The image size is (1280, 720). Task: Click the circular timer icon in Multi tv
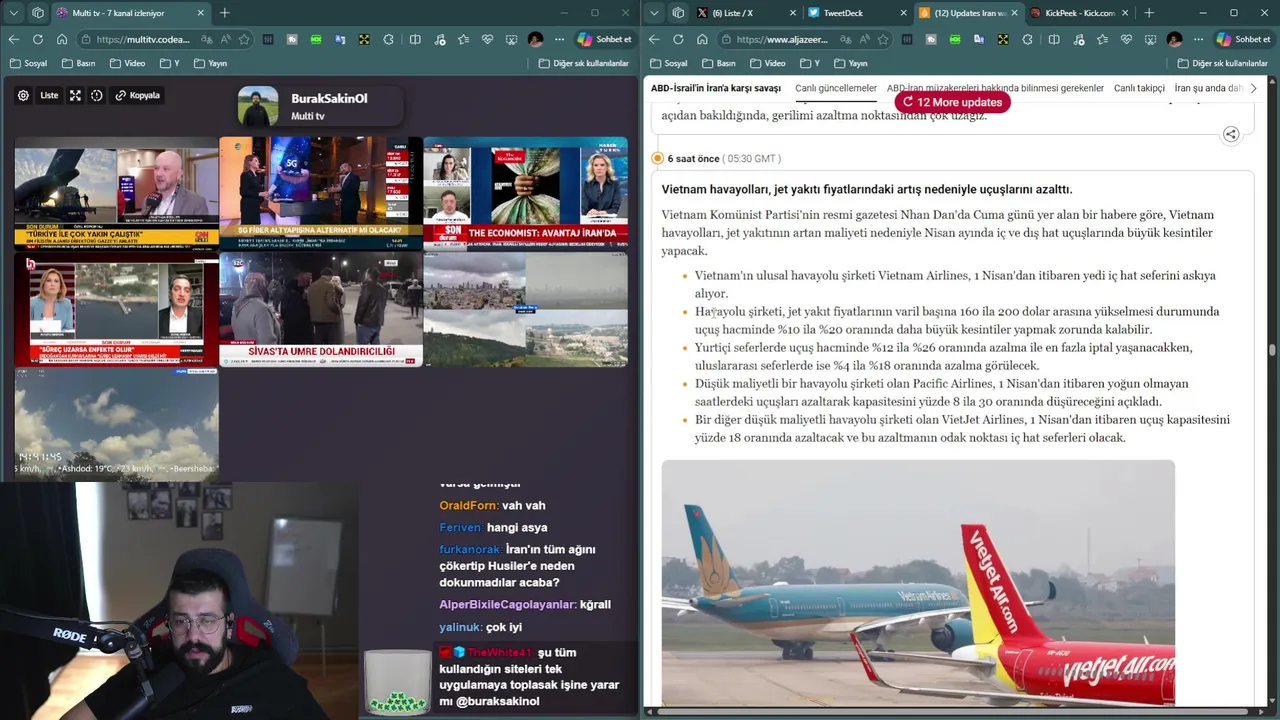pos(97,95)
